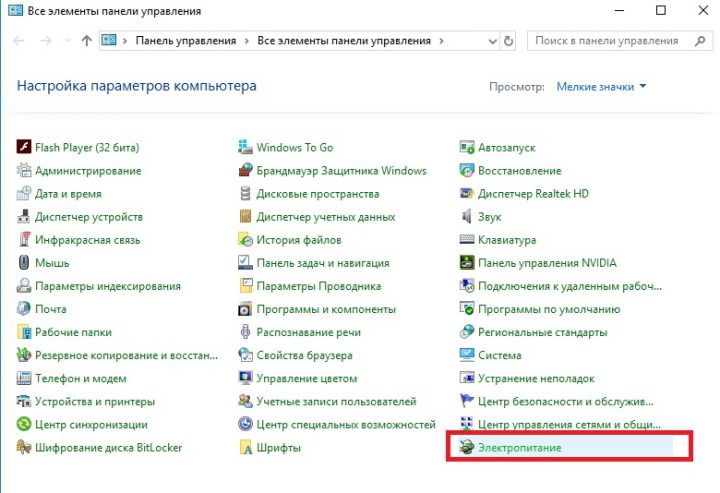Open the Параметры Проводника link
720x493 pixels.
tap(319, 286)
